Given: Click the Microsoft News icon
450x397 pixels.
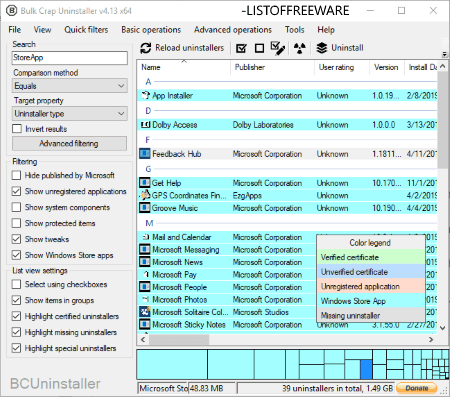Looking at the screenshot, I should [x=145, y=262].
